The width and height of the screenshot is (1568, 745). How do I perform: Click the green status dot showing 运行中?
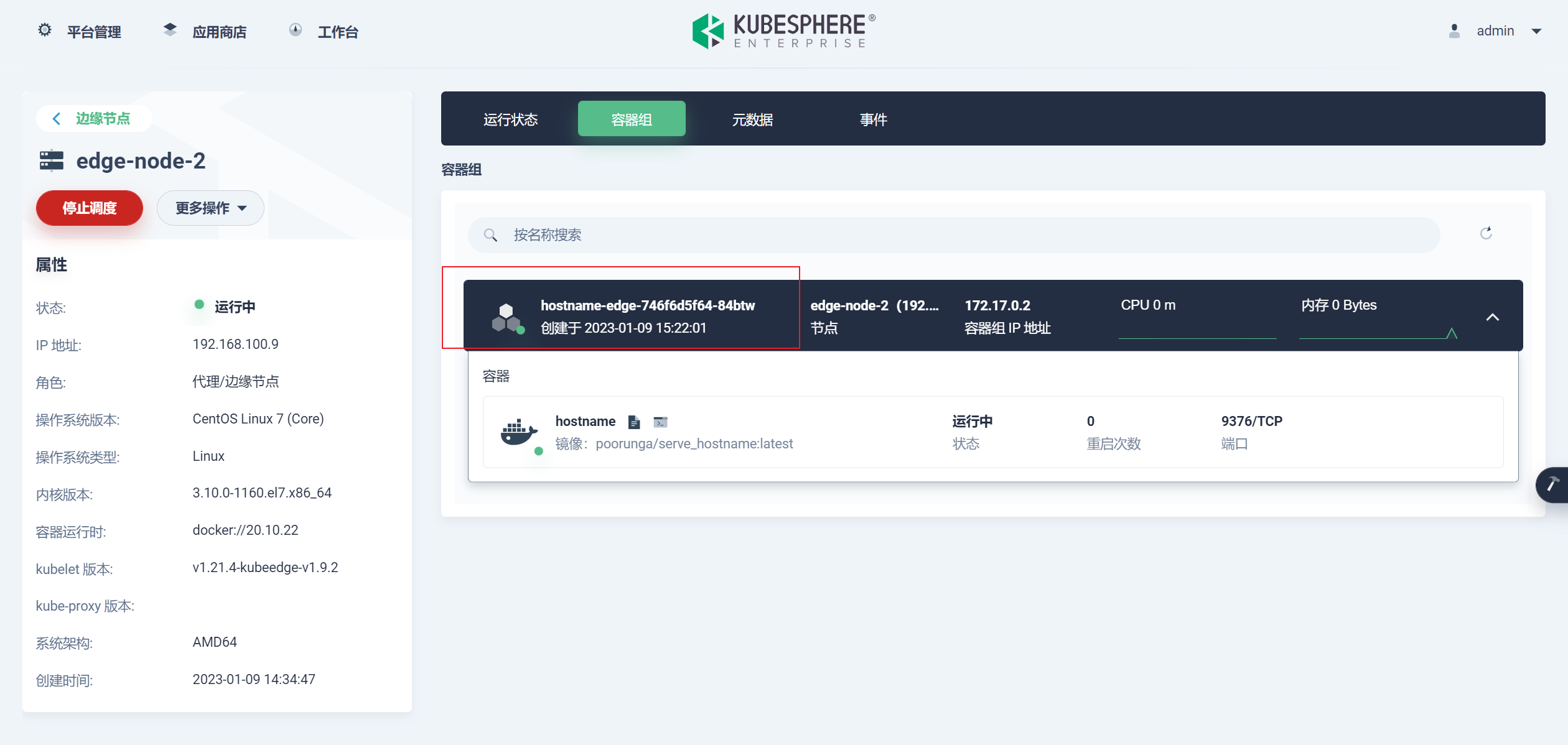coord(199,306)
